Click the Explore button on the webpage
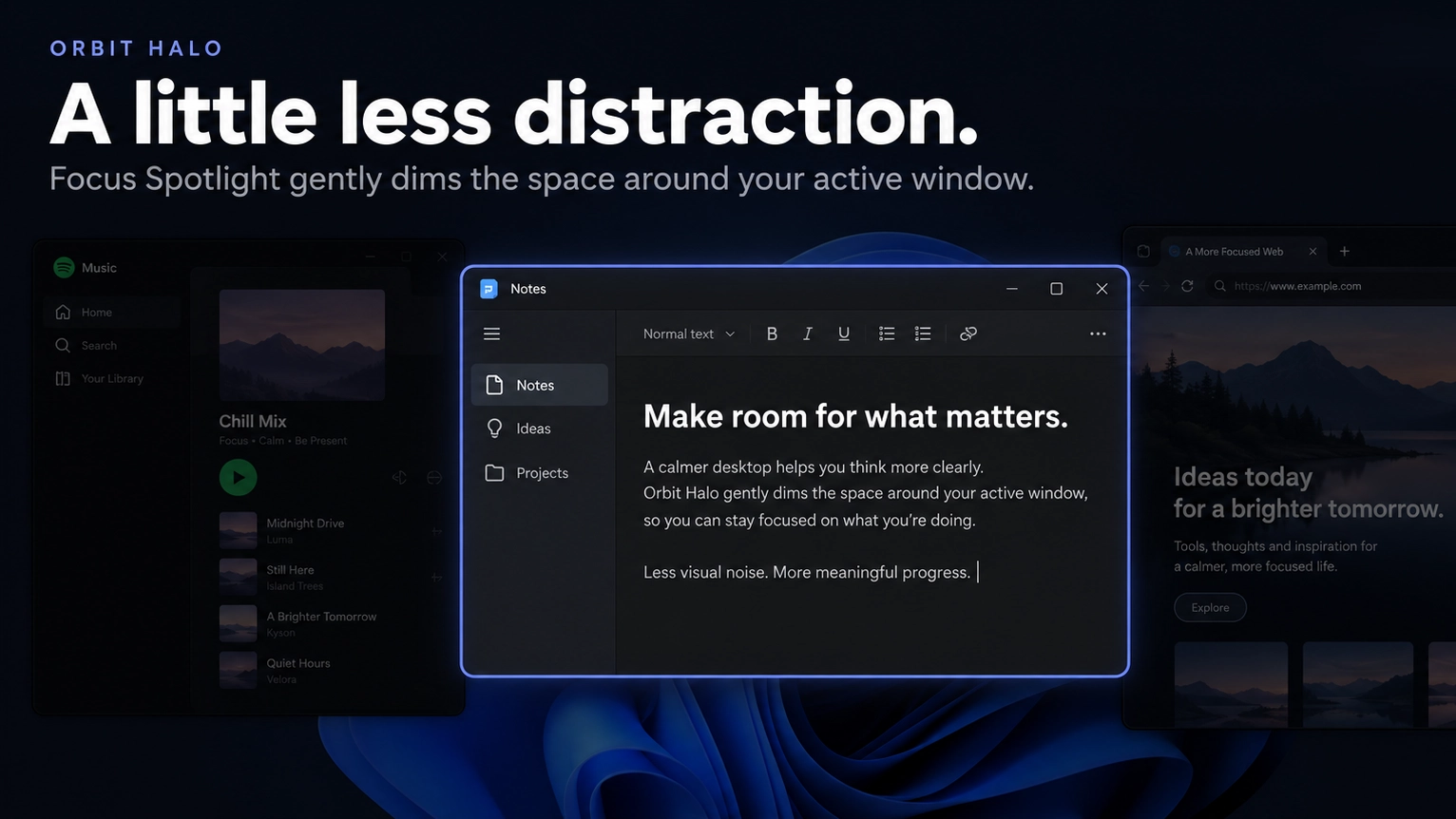This screenshot has height=819, width=1456. click(x=1210, y=607)
